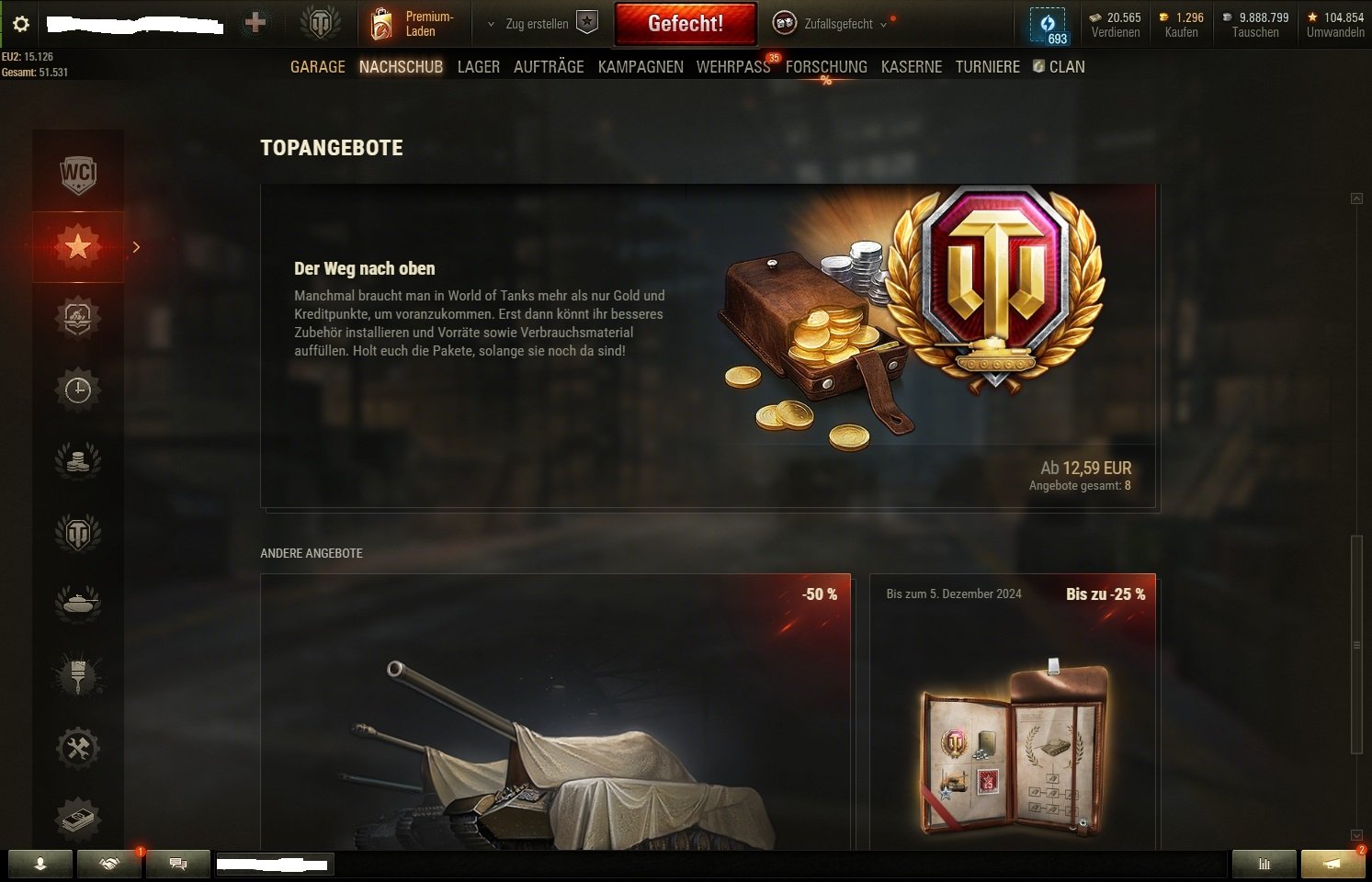The width and height of the screenshot is (1372, 882).
Task: Select the WCI sidebar category icon
Action: coord(78,175)
